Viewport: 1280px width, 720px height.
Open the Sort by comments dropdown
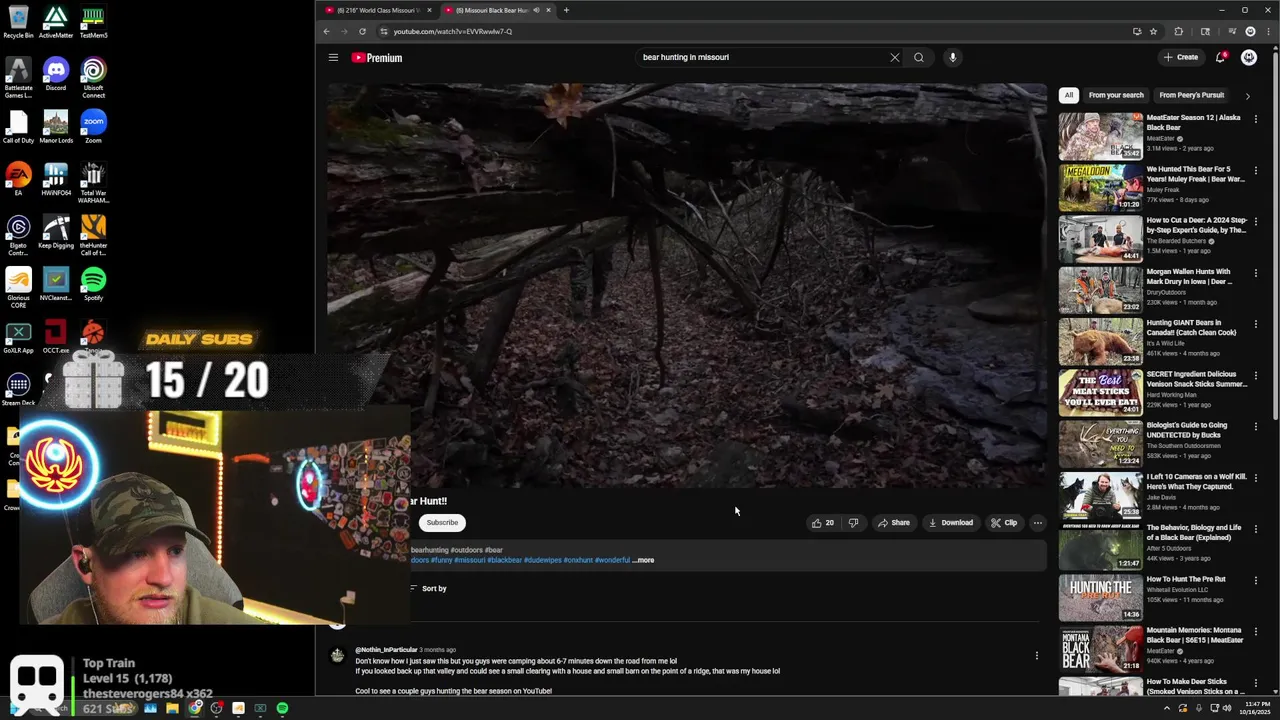click(x=428, y=588)
